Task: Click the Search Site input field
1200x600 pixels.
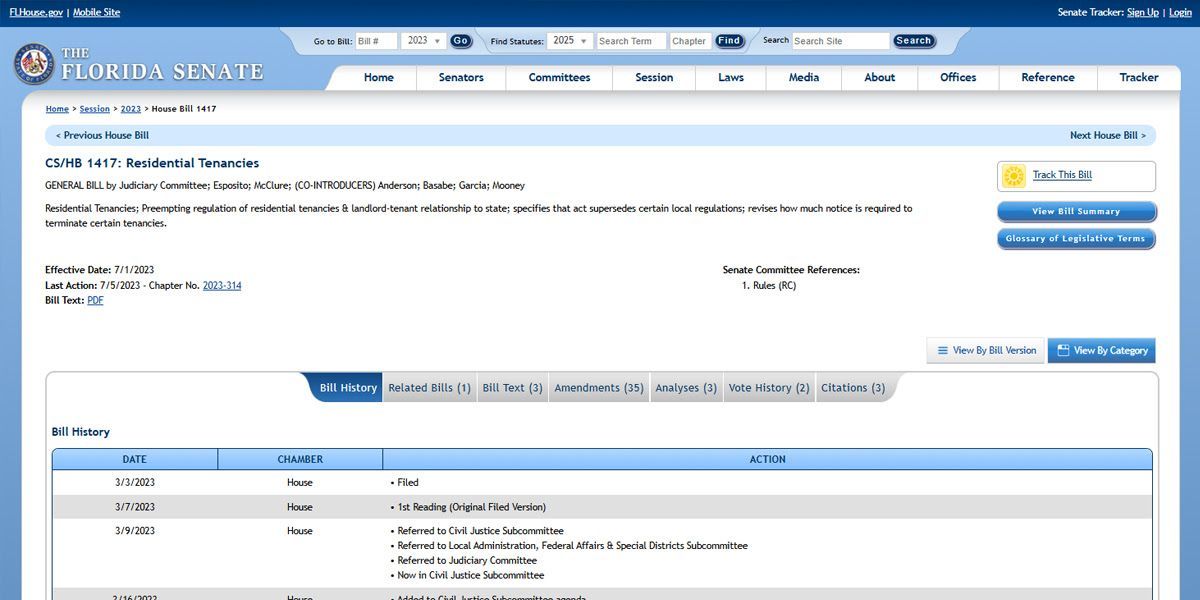Action: [840, 41]
